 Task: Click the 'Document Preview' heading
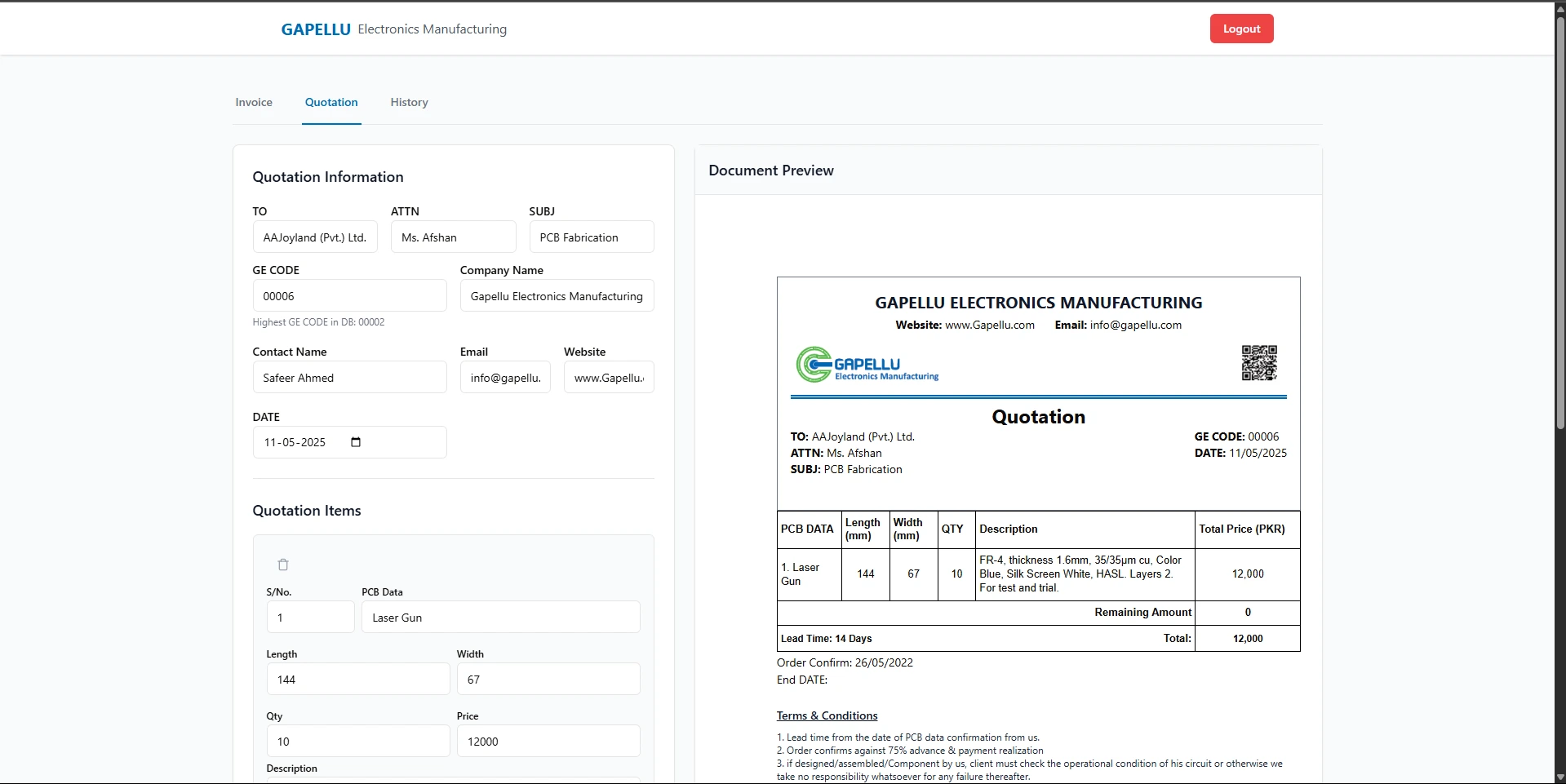tap(771, 171)
